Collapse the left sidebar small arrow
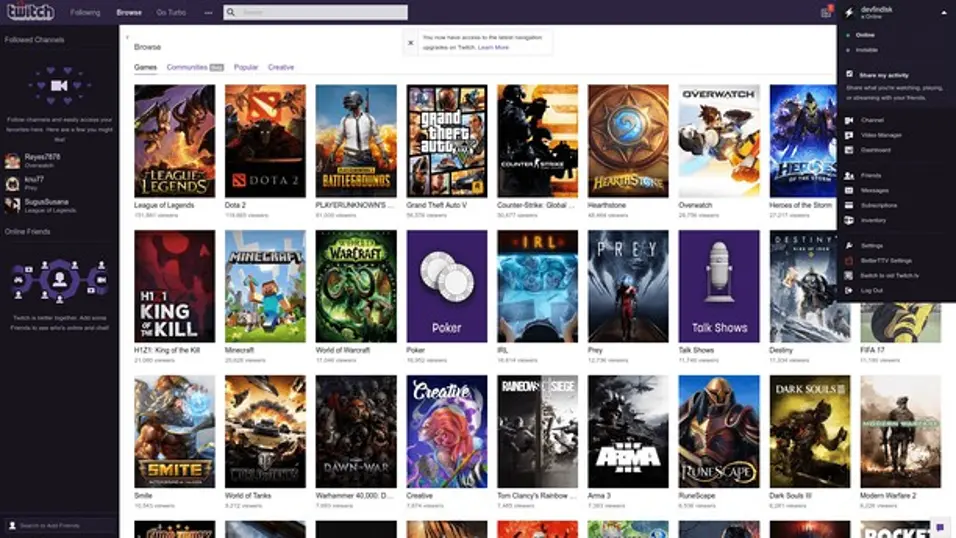 (127, 37)
